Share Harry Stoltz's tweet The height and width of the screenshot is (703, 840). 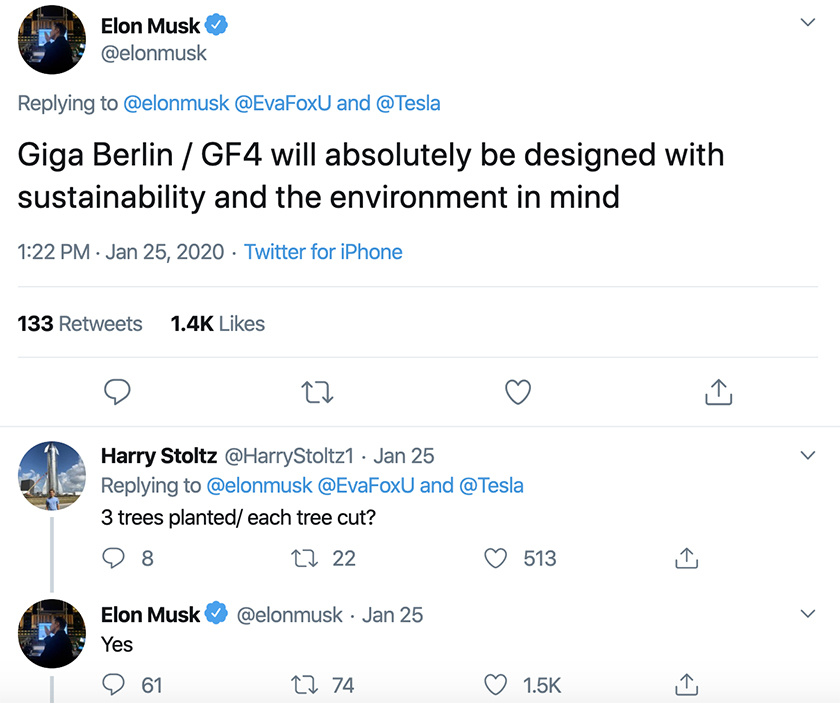point(686,558)
